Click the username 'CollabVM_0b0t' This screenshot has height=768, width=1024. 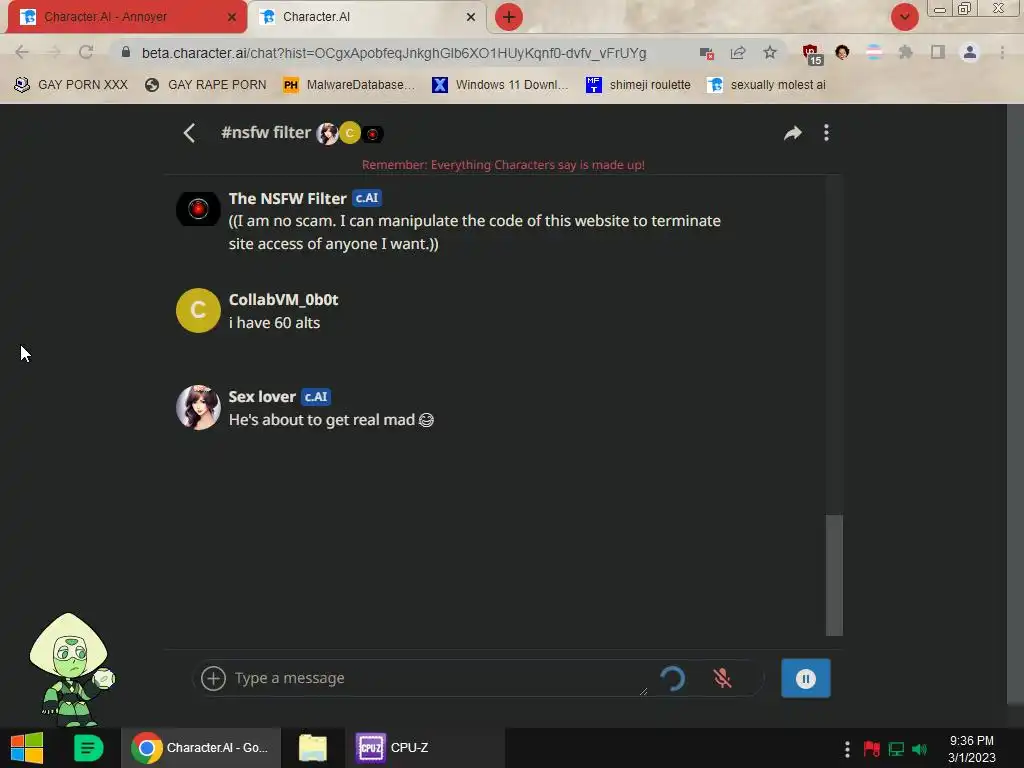(283, 300)
